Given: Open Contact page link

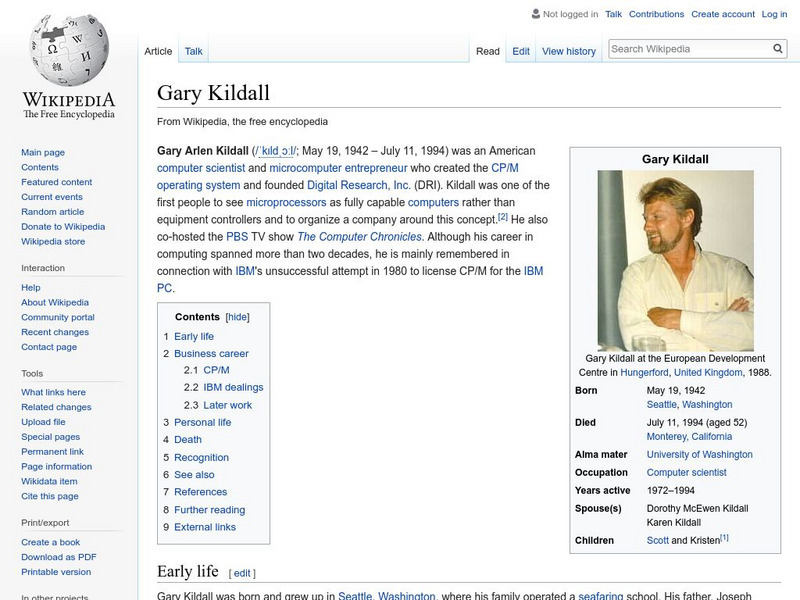Looking at the screenshot, I should (x=49, y=346).
